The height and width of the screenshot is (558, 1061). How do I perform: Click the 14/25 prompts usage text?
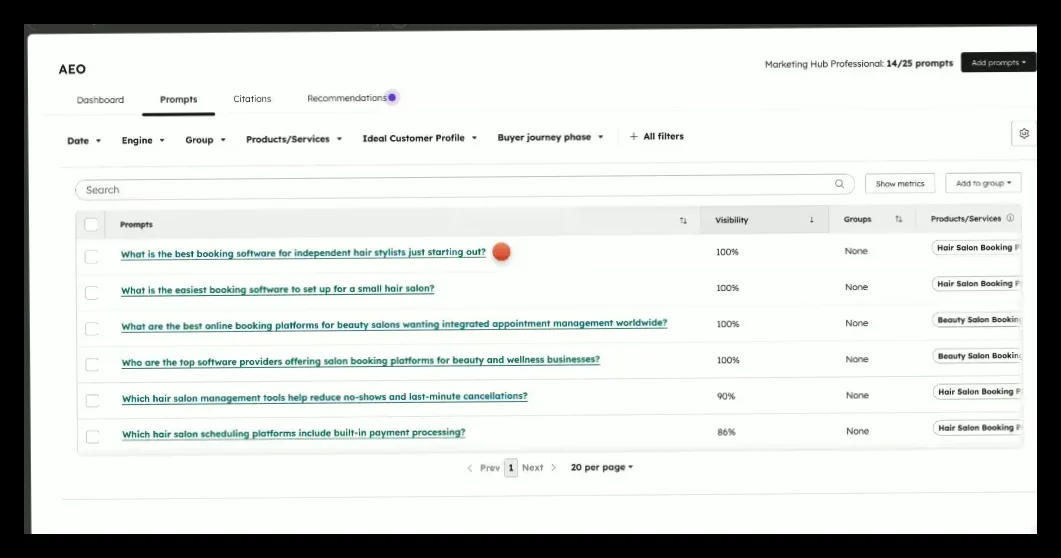[x=920, y=63]
